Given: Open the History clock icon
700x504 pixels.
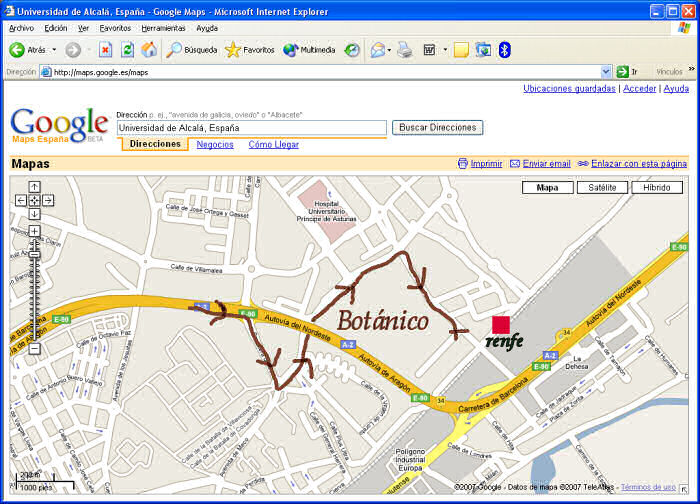Looking at the screenshot, I should (352, 50).
